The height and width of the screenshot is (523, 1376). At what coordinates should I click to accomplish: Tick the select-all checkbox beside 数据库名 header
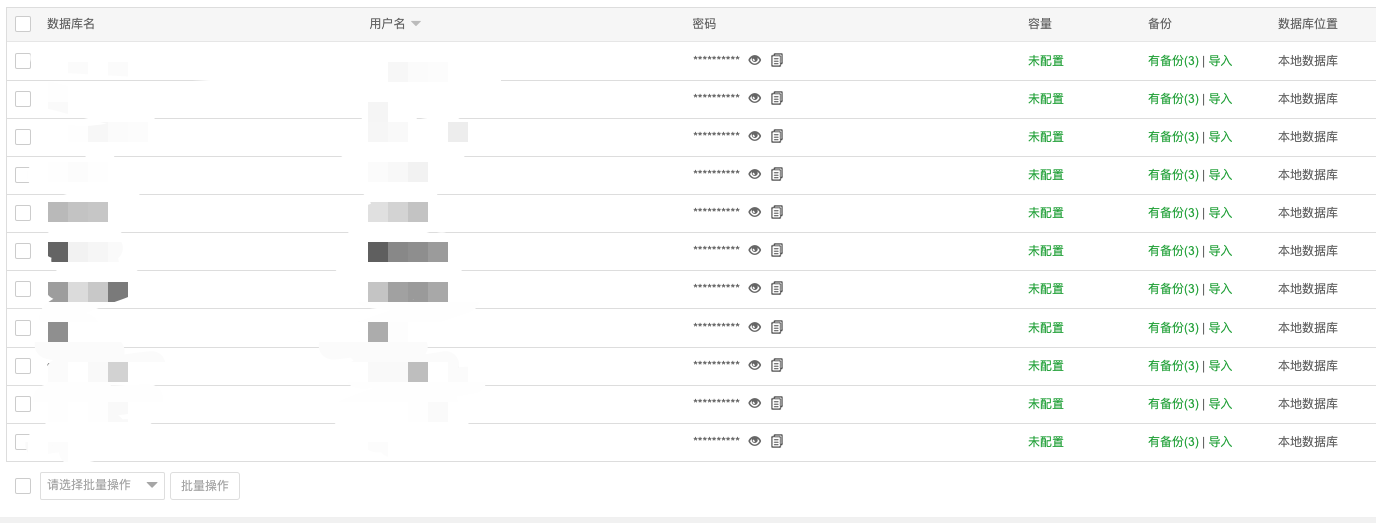tap(23, 24)
